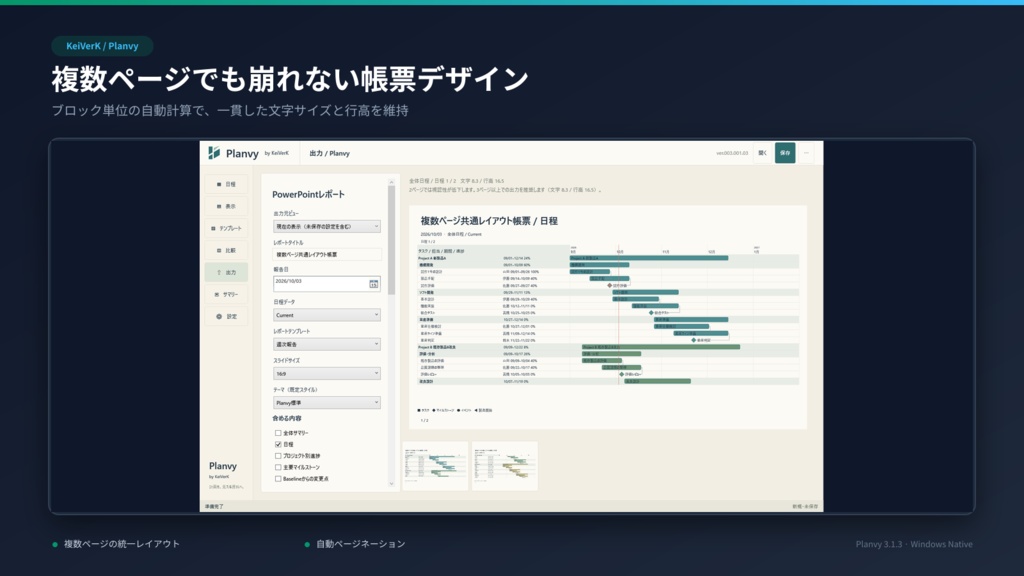Click the 含める内容 section heading
Screen dimensions: 1024x576
[287, 419]
